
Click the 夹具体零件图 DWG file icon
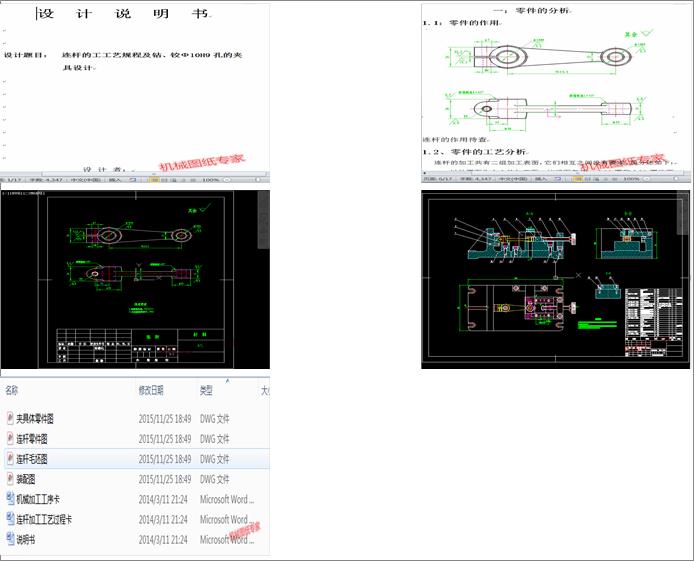click(x=9, y=418)
